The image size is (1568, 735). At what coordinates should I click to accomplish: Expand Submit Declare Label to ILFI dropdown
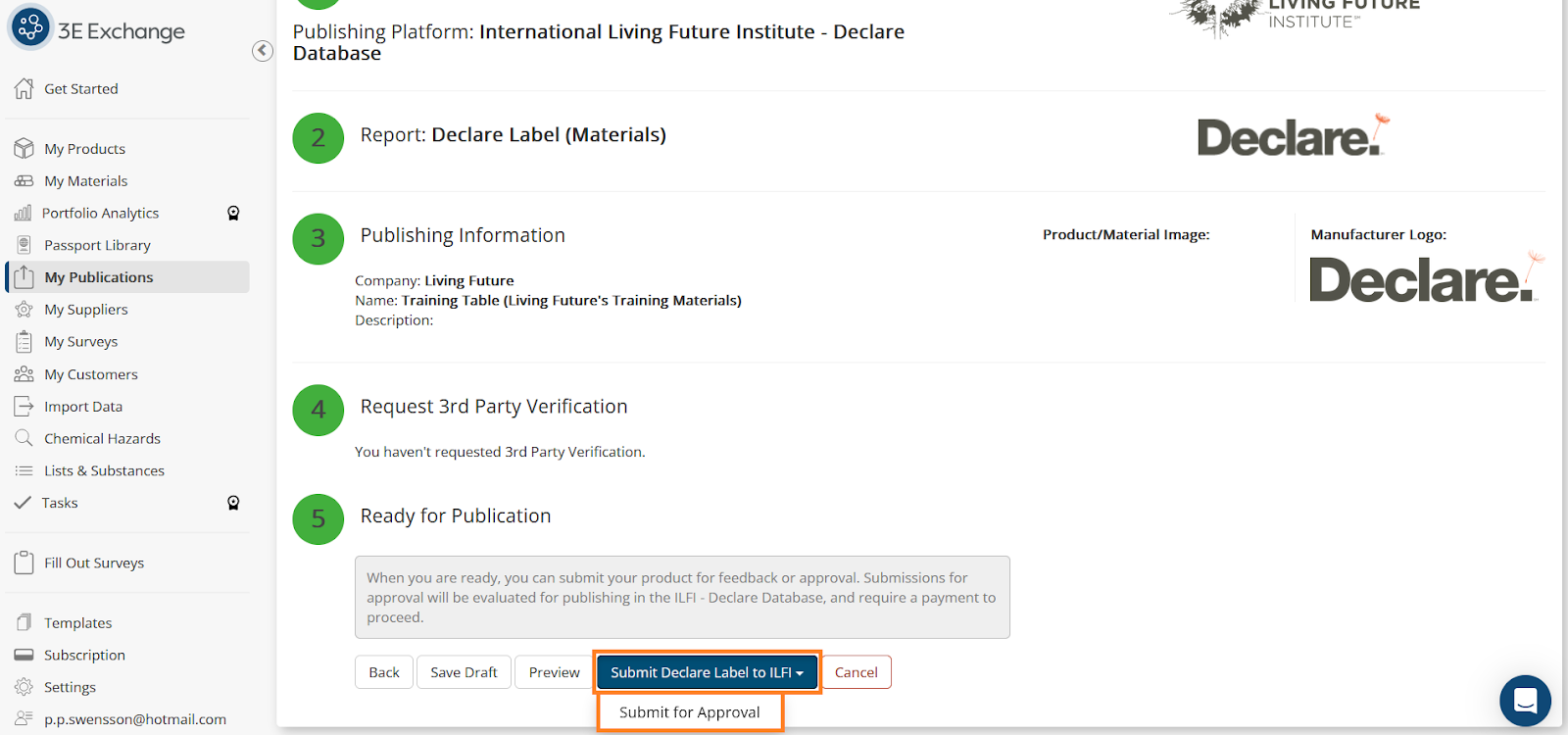click(x=707, y=672)
